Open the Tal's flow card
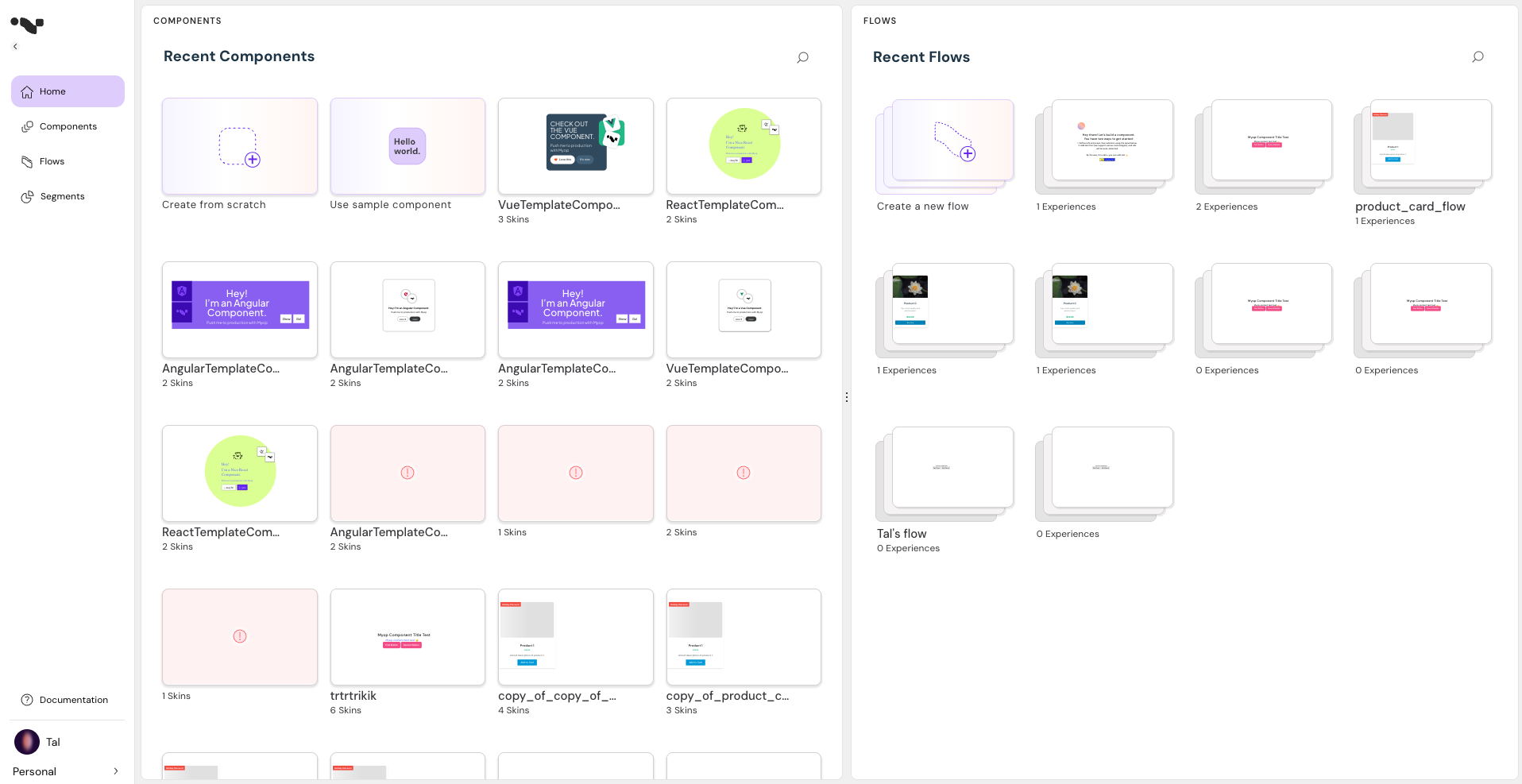Image resolution: width=1522 pixels, height=784 pixels. coord(944,473)
